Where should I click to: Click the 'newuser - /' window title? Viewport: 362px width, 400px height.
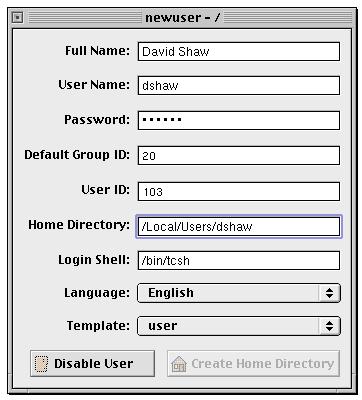pyautogui.click(x=183, y=17)
